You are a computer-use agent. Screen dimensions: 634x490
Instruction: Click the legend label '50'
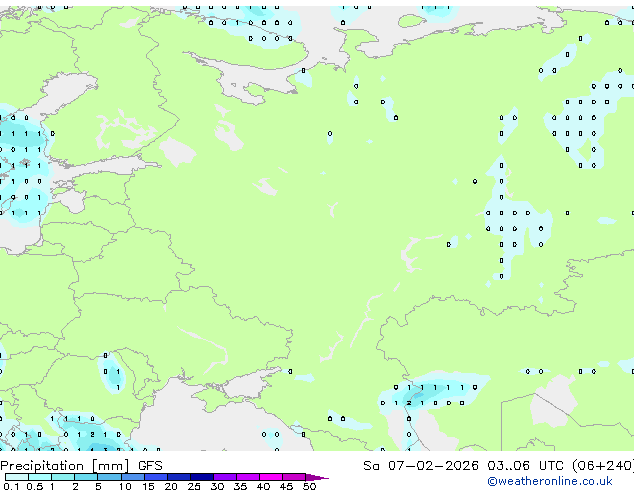pos(309,486)
